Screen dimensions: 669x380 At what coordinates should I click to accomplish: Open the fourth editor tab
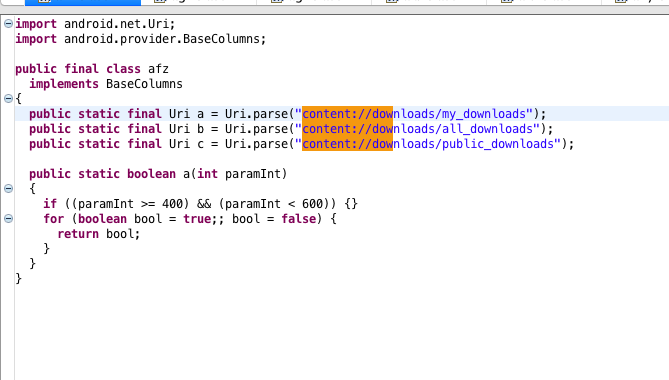point(429,3)
